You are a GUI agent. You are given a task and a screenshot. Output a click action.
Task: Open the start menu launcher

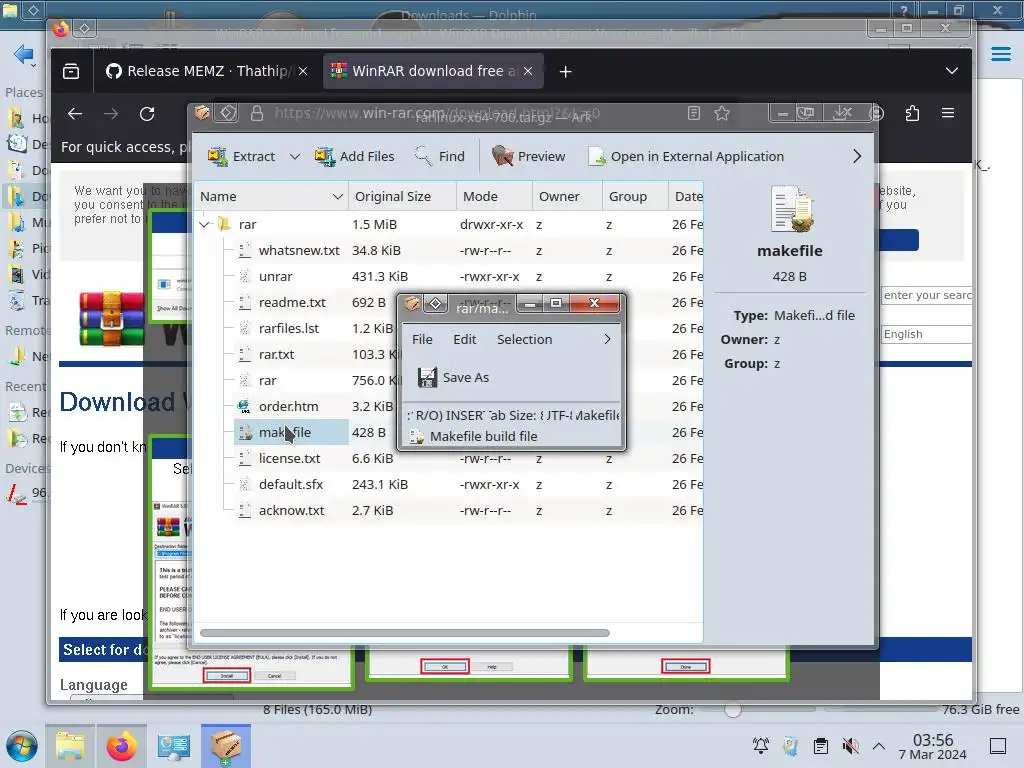pyautogui.click(x=22, y=746)
